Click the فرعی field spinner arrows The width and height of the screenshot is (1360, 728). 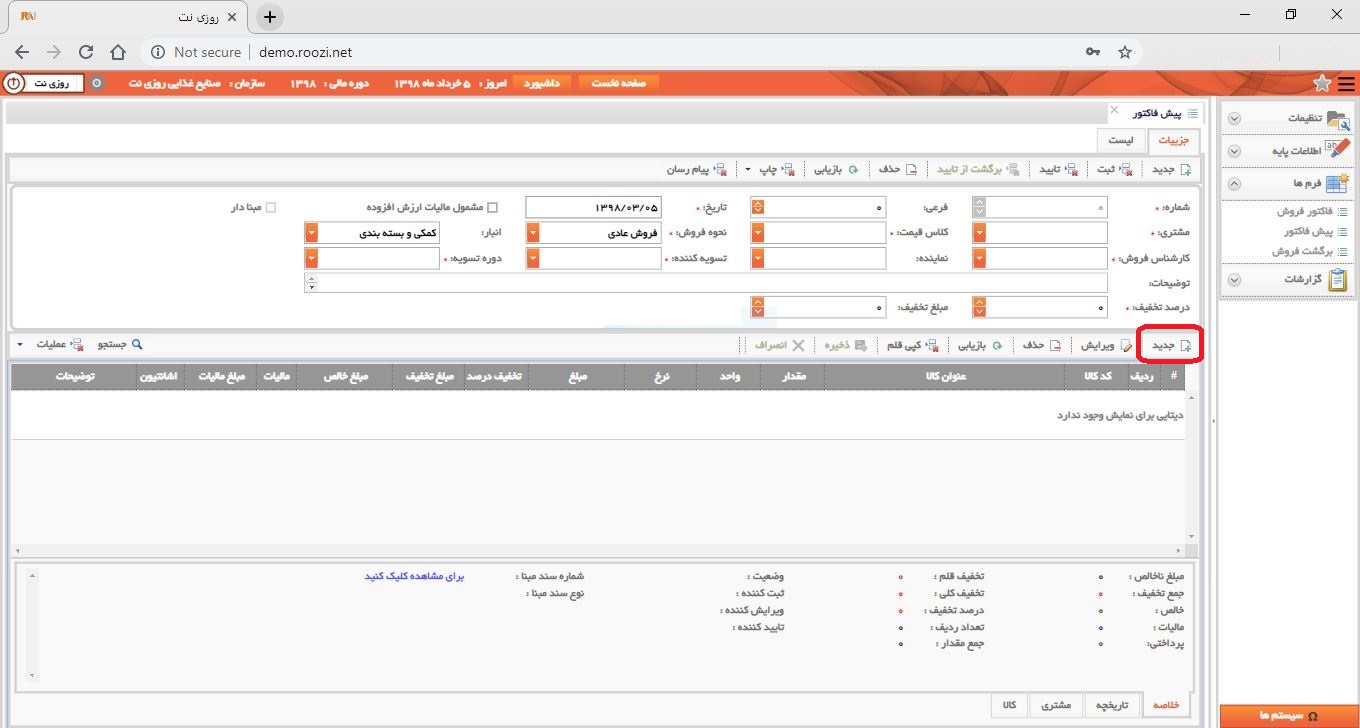pos(758,207)
